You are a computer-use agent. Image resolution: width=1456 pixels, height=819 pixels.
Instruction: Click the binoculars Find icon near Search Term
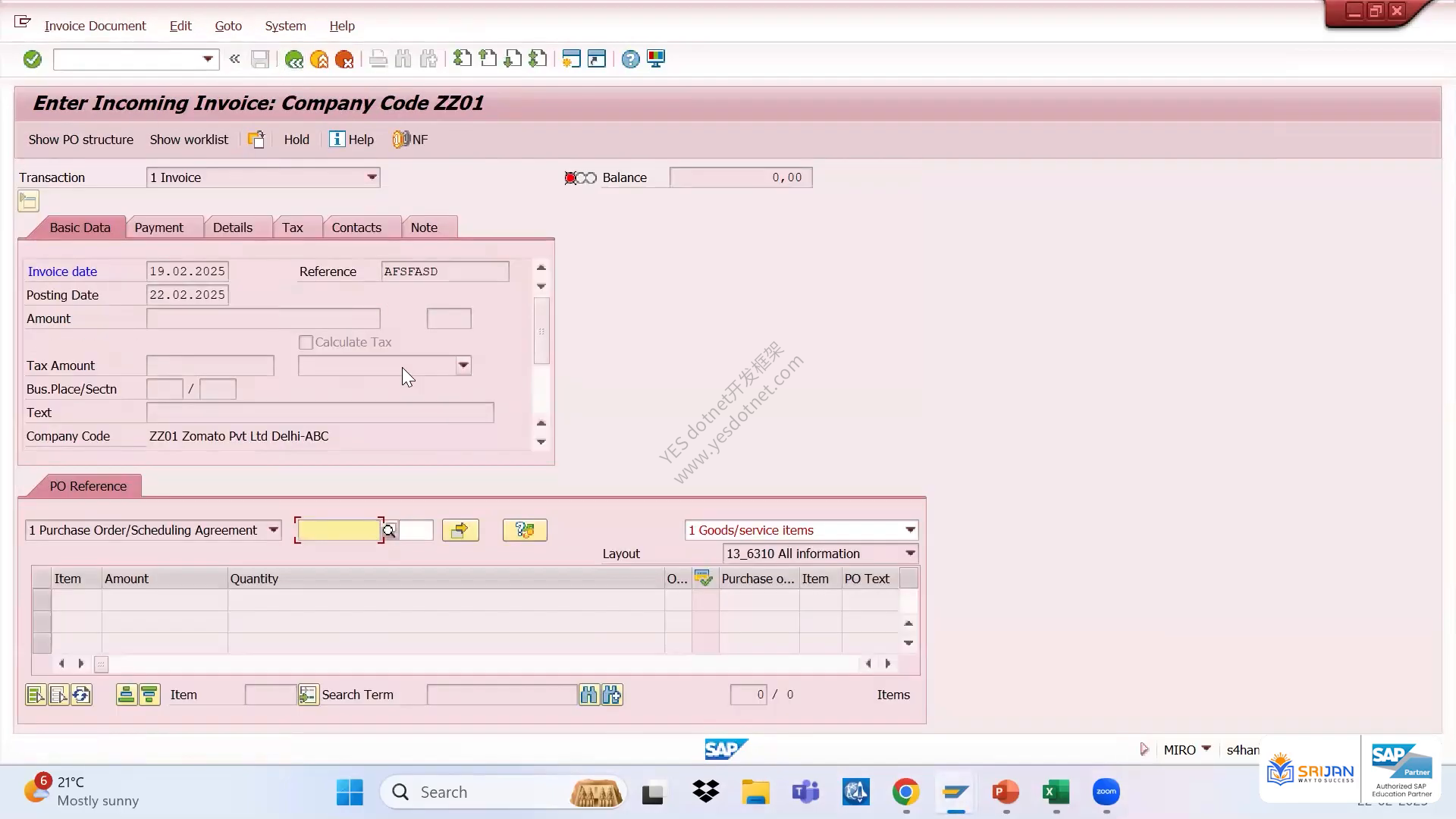pos(588,695)
